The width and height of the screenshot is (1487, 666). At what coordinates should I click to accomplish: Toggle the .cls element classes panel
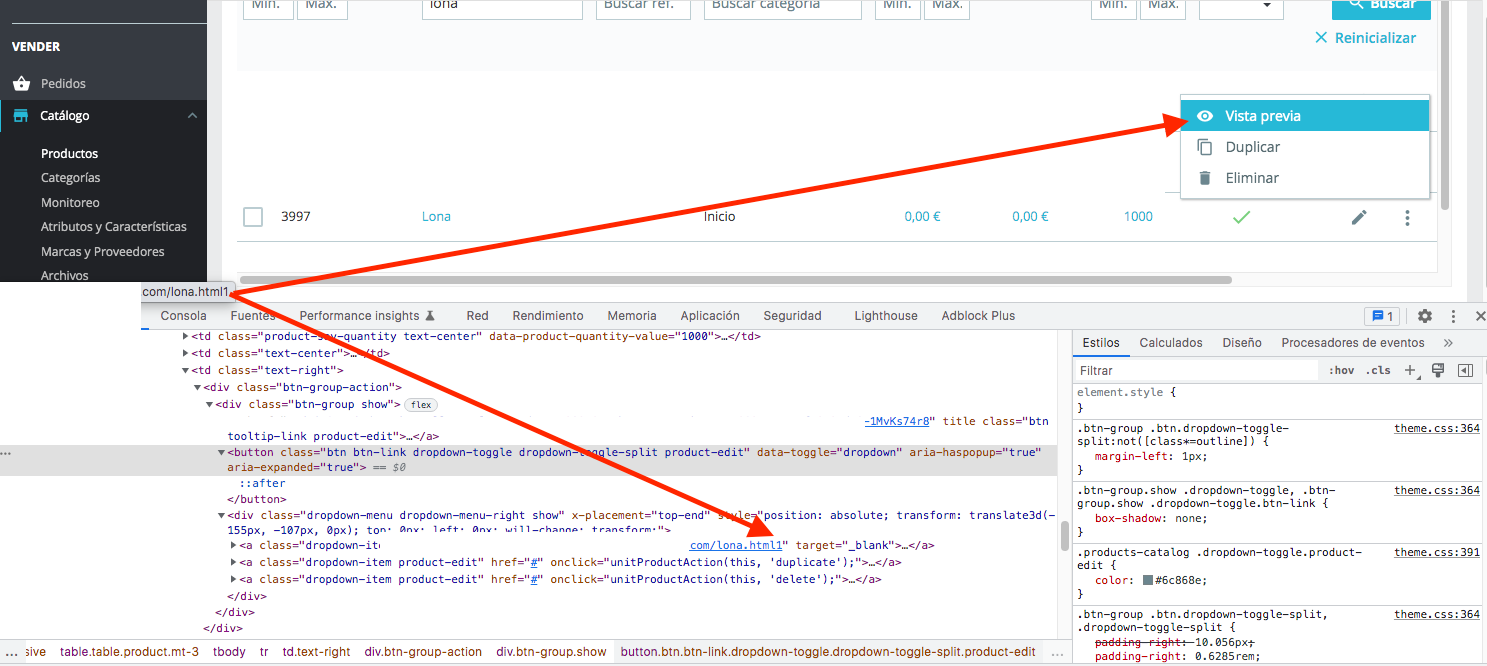tap(1379, 370)
